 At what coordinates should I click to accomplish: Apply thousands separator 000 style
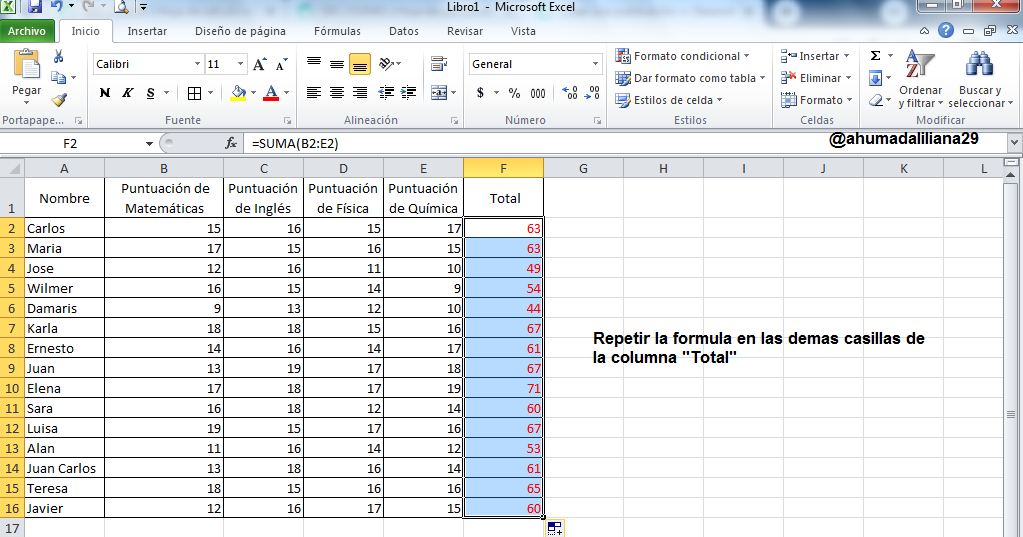point(538,93)
